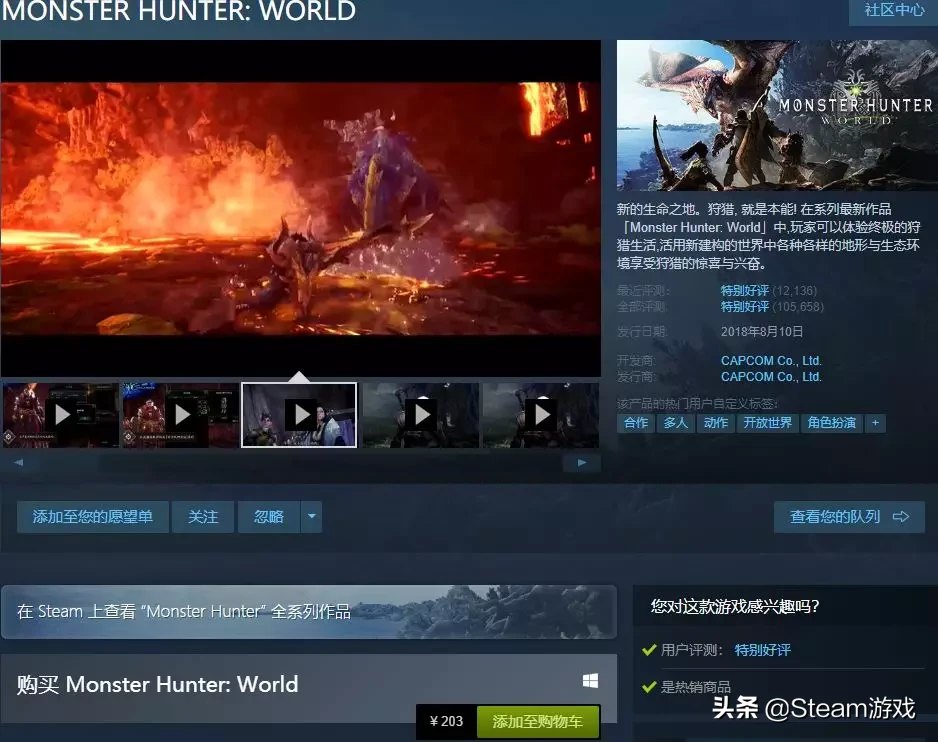The height and width of the screenshot is (742, 938).
Task: Click the Windows platform icon
Action: (590, 681)
